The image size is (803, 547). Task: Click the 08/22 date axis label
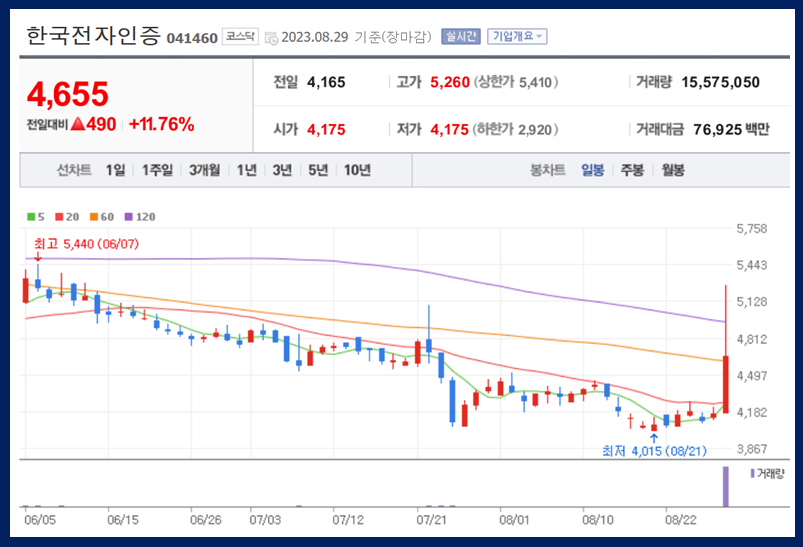coord(681,520)
